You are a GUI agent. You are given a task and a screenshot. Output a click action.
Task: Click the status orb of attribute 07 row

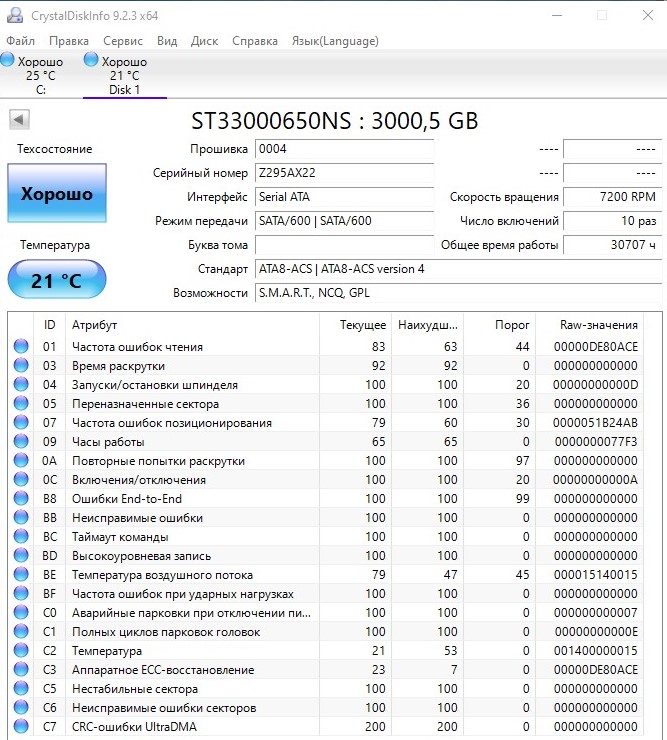(x=21, y=422)
